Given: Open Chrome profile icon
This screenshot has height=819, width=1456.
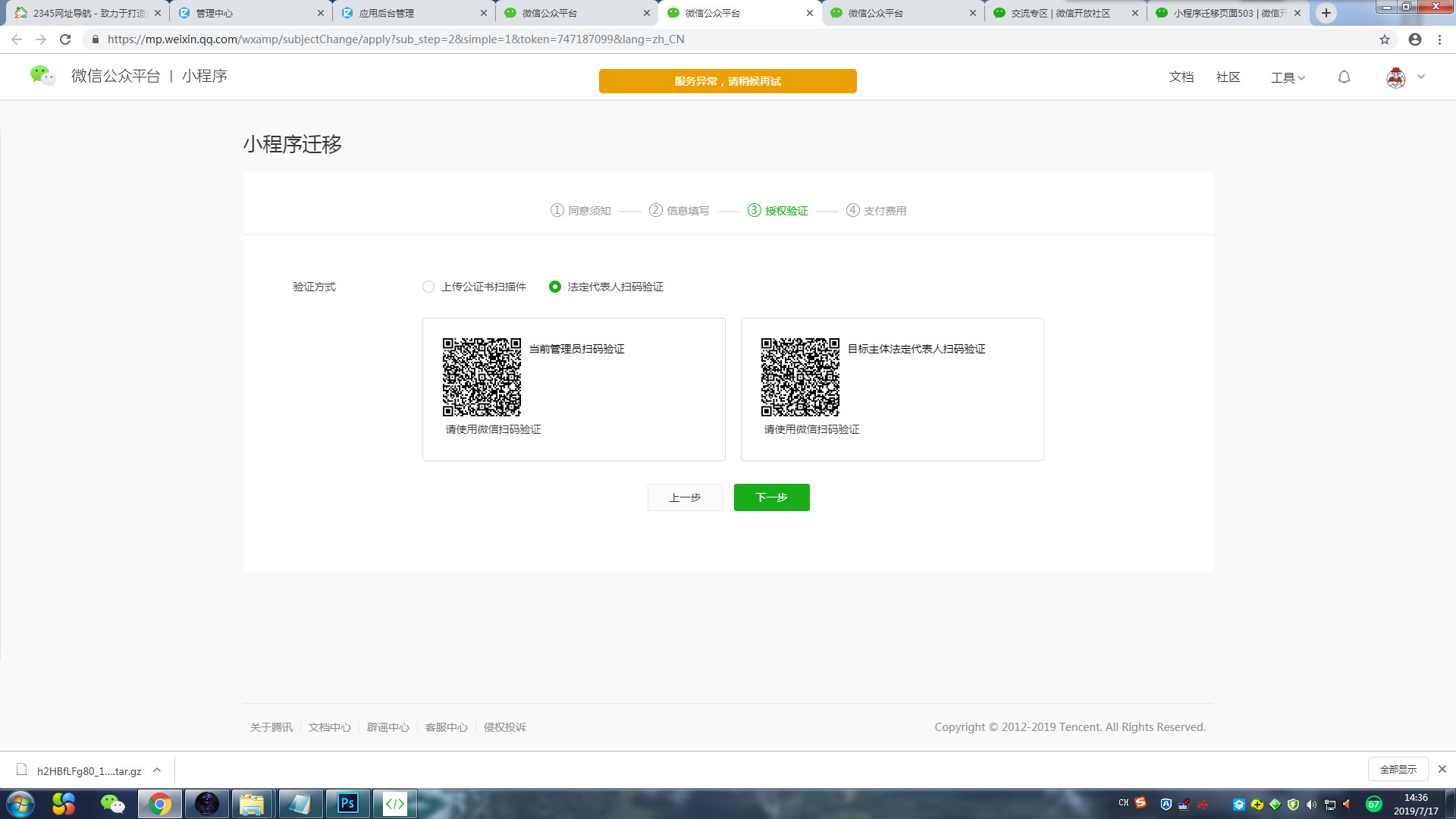Looking at the screenshot, I should coord(1414,39).
